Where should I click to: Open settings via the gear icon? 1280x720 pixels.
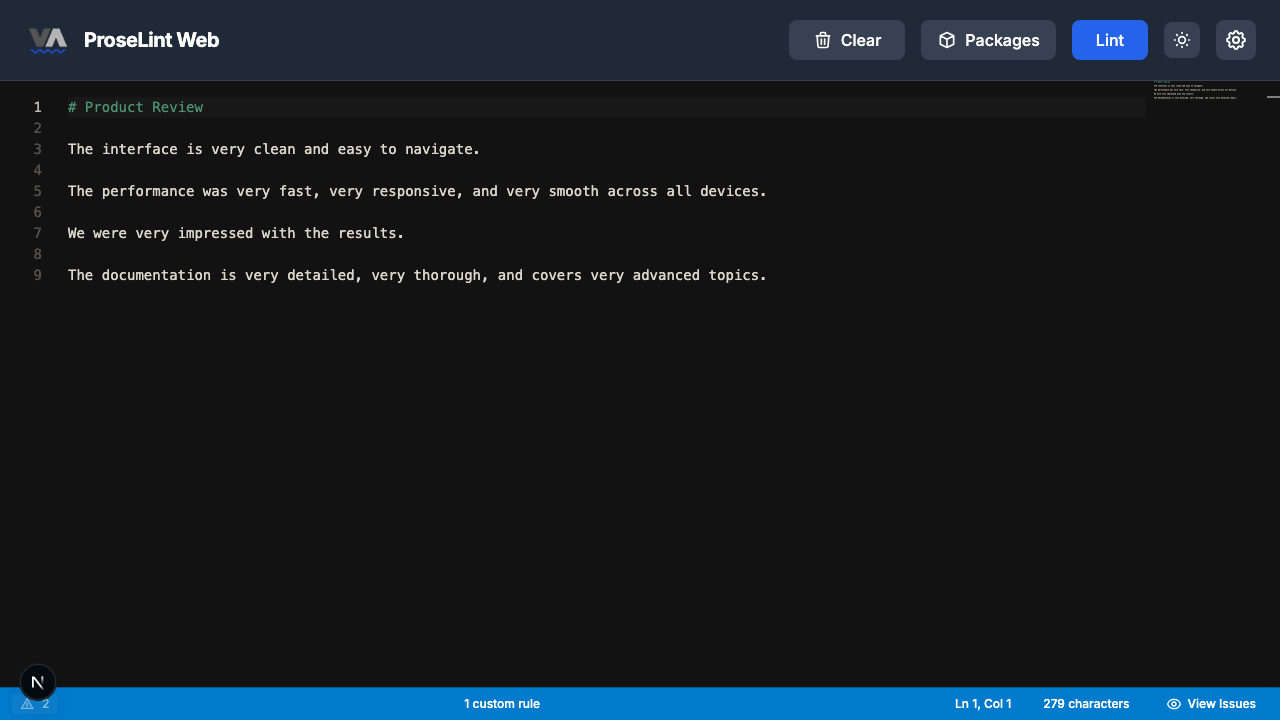tap(1236, 40)
